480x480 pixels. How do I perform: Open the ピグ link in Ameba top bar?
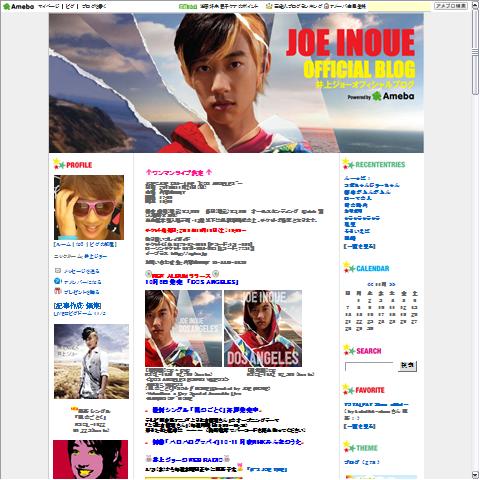(x=70, y=6)
